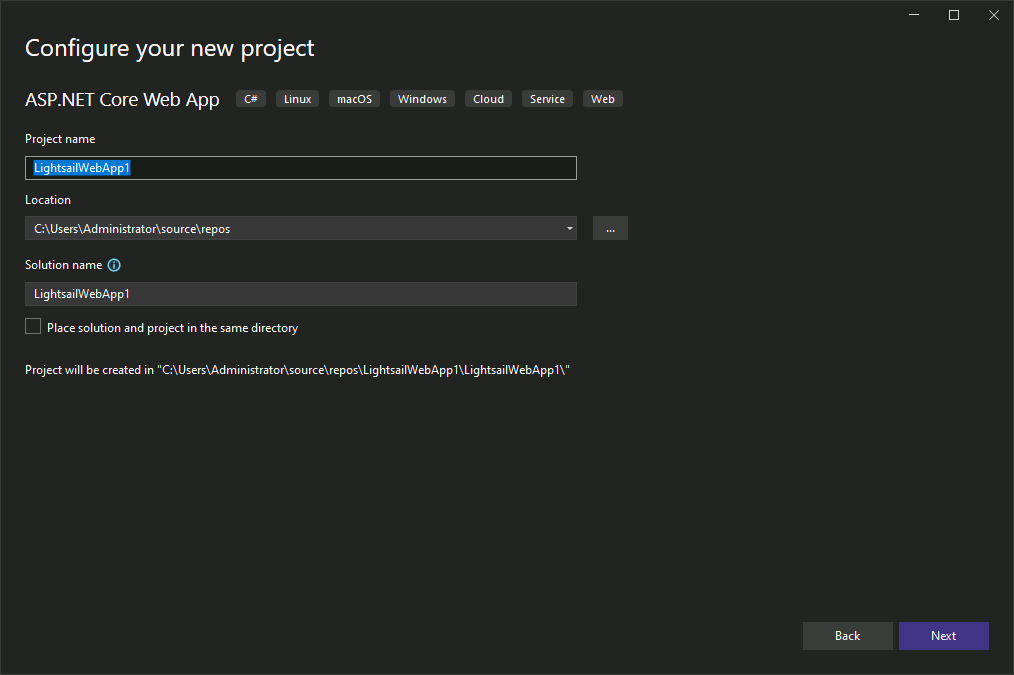Click the Project name input field
Image resolution: width=1014 pixels, height=675 pixels.
(x=301, y=168)
